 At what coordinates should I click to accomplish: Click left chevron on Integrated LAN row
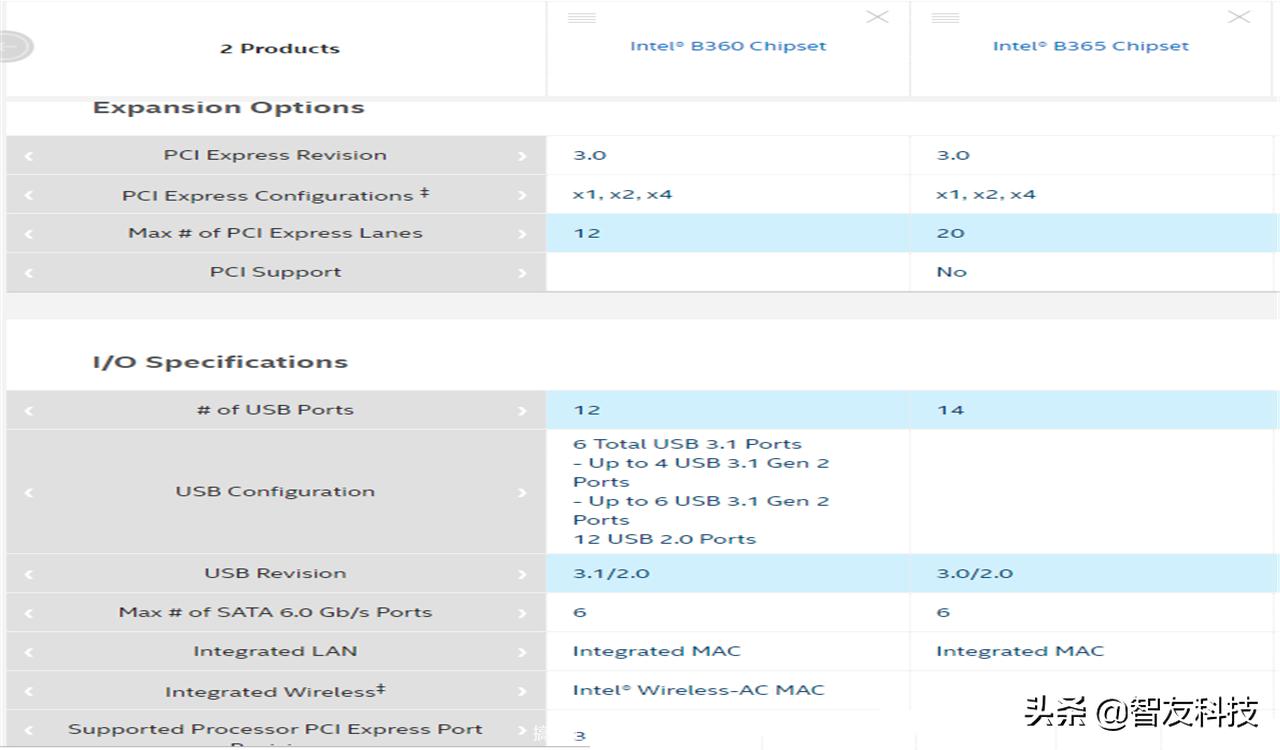click(x=28, y=652)
